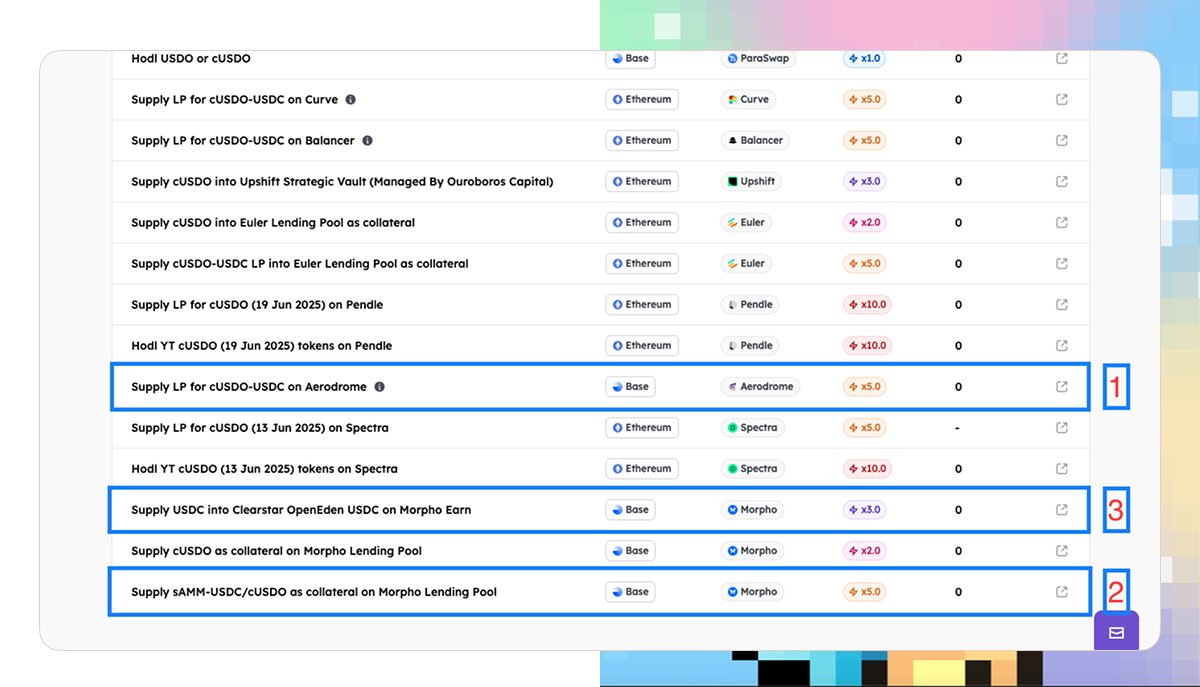Image resolution: width=1200 pixels, height=687 pixels.
Task: Click x10.0 multiplier in Supply LP Pendle row
Action: [867, 304]
